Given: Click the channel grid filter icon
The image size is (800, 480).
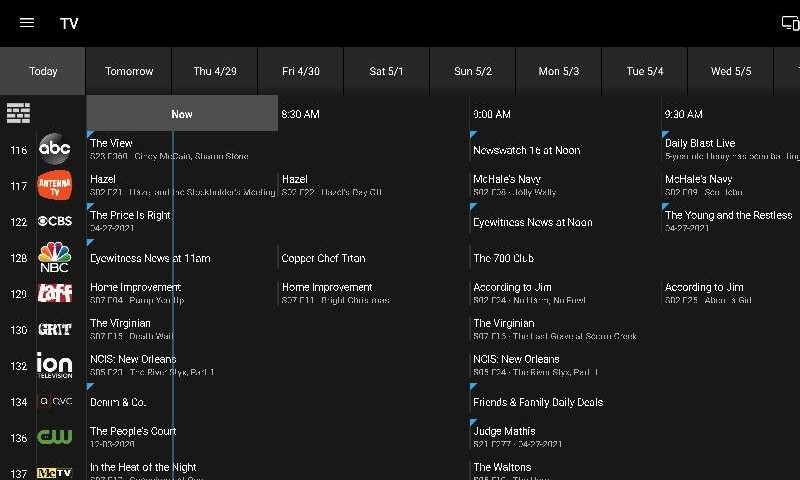Looking at the screenshot, I should coord(19,113).
